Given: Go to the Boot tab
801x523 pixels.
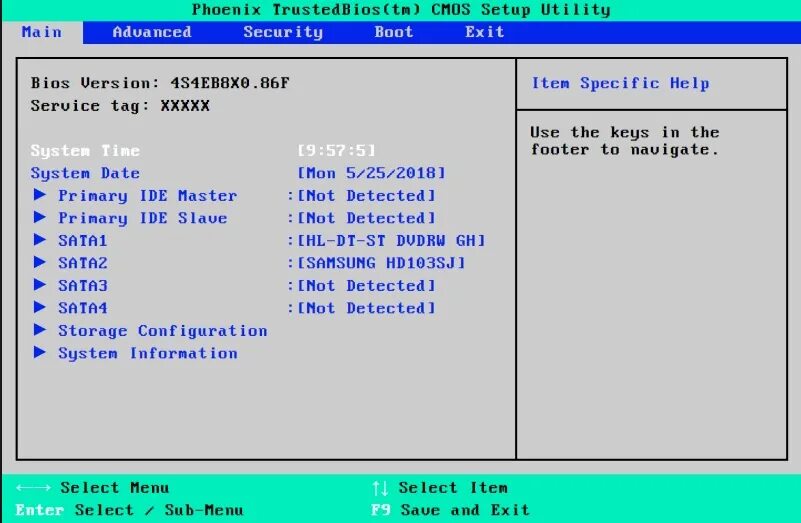Looking at the screenshot, I should (x=393, y=32).
